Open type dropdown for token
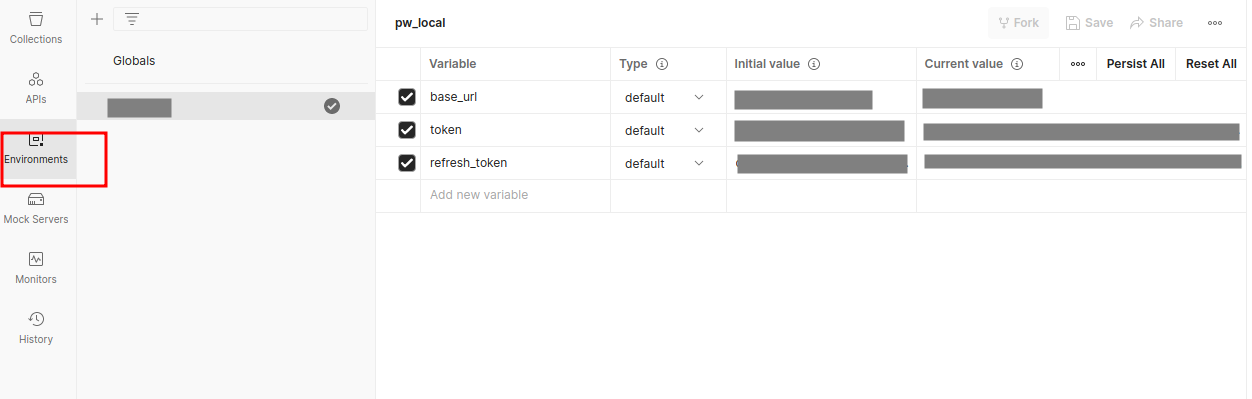Screen dimensions: 1252x399 [x=665, y=131]
